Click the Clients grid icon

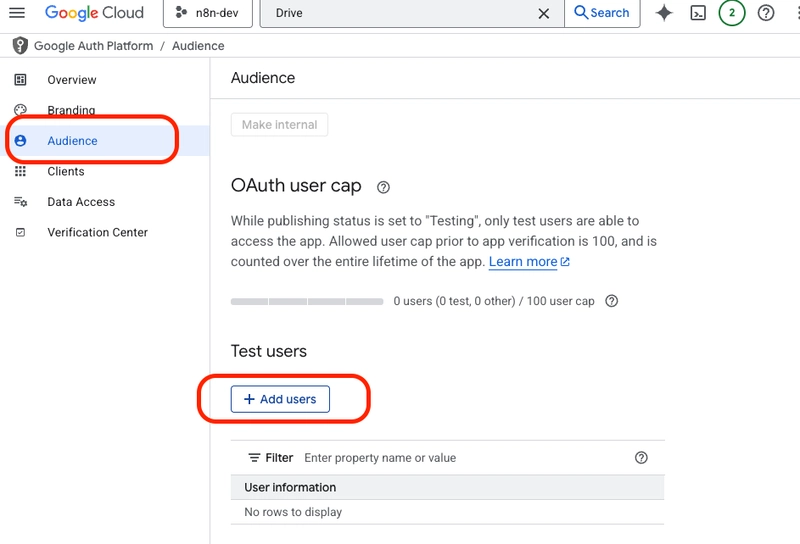(20, 171)
